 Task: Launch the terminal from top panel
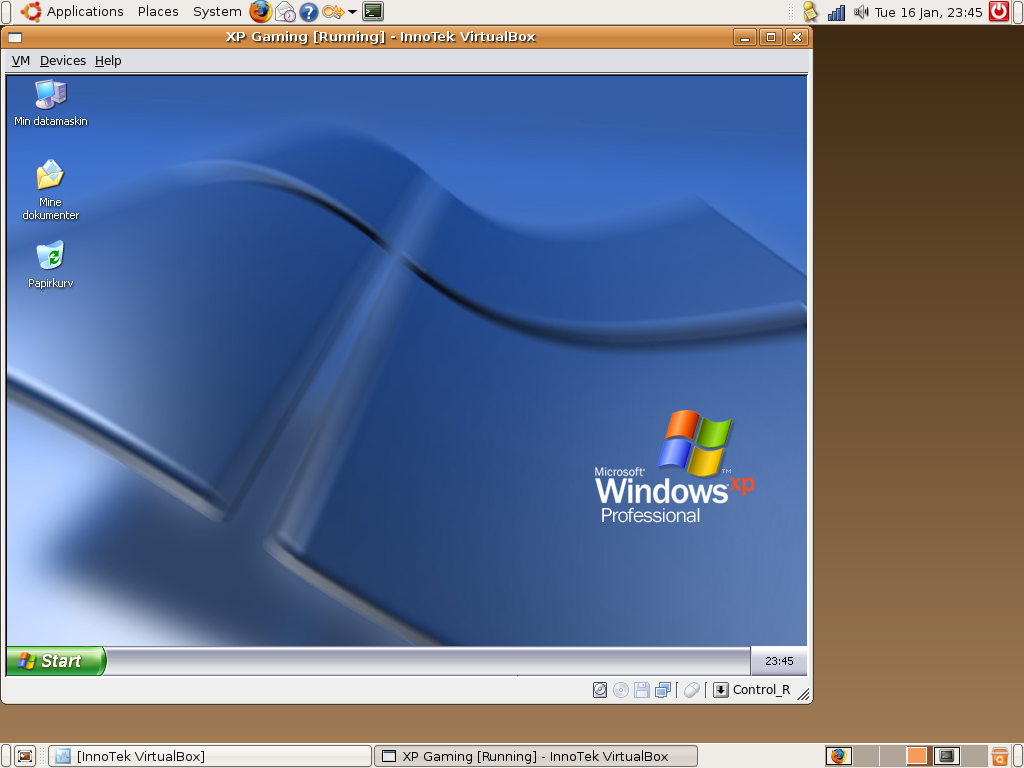[x=373, y=12]
